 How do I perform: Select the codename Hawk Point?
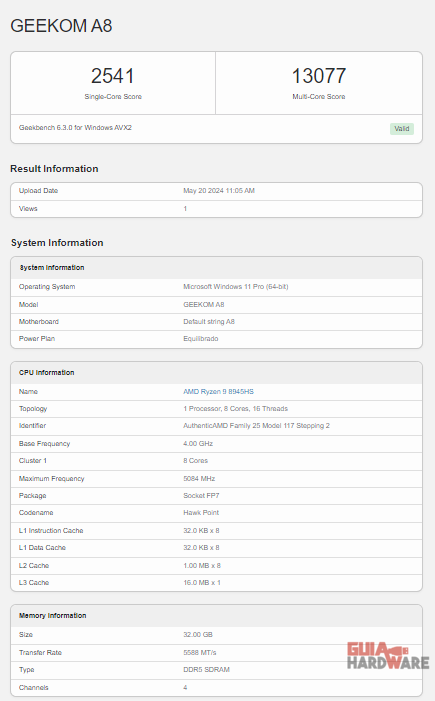(201, 513)
